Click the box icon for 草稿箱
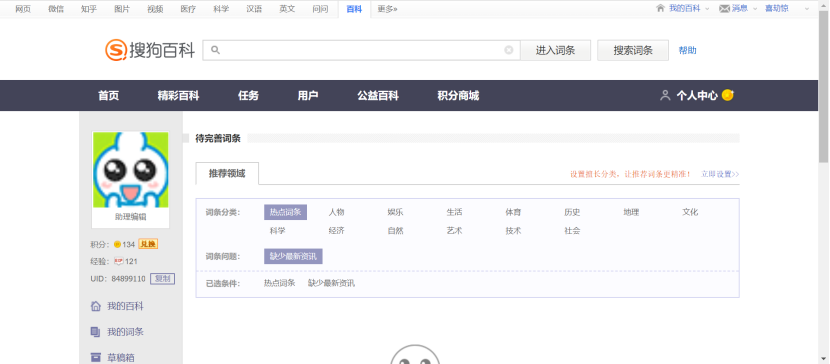Image resolution: width=830 pixels, height=364 pixels. 96,357
